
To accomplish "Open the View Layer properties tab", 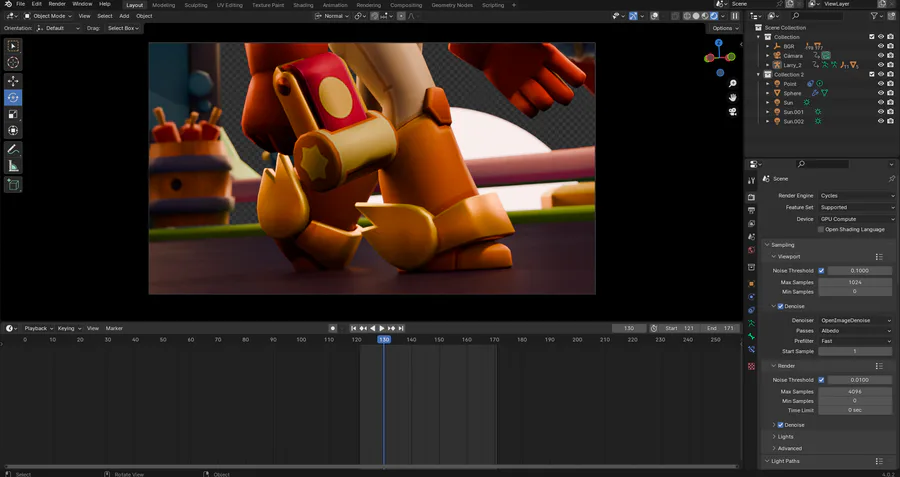I will click(751, 224).
